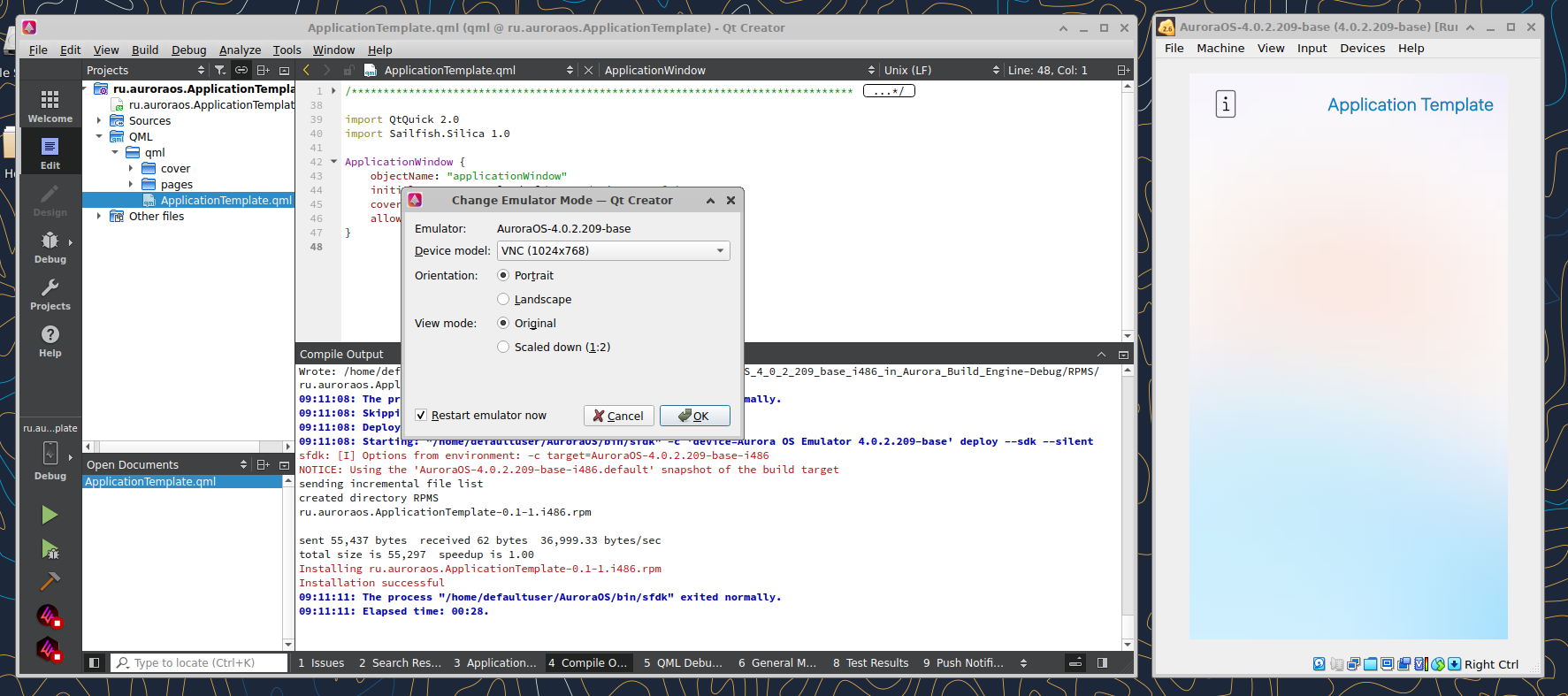Toggle the left sidebar at status bar

(94, 662)
